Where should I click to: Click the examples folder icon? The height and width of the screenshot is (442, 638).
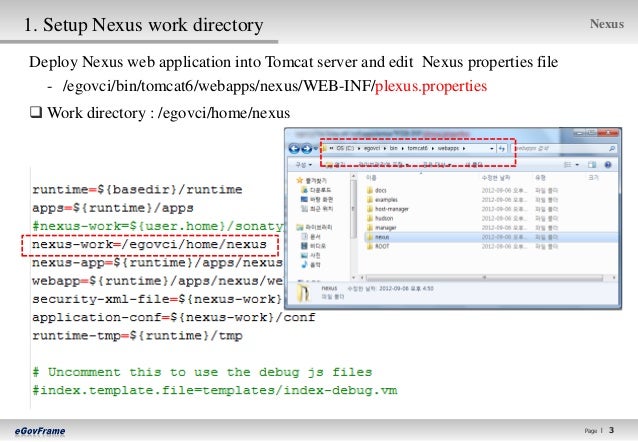[369, 199]
